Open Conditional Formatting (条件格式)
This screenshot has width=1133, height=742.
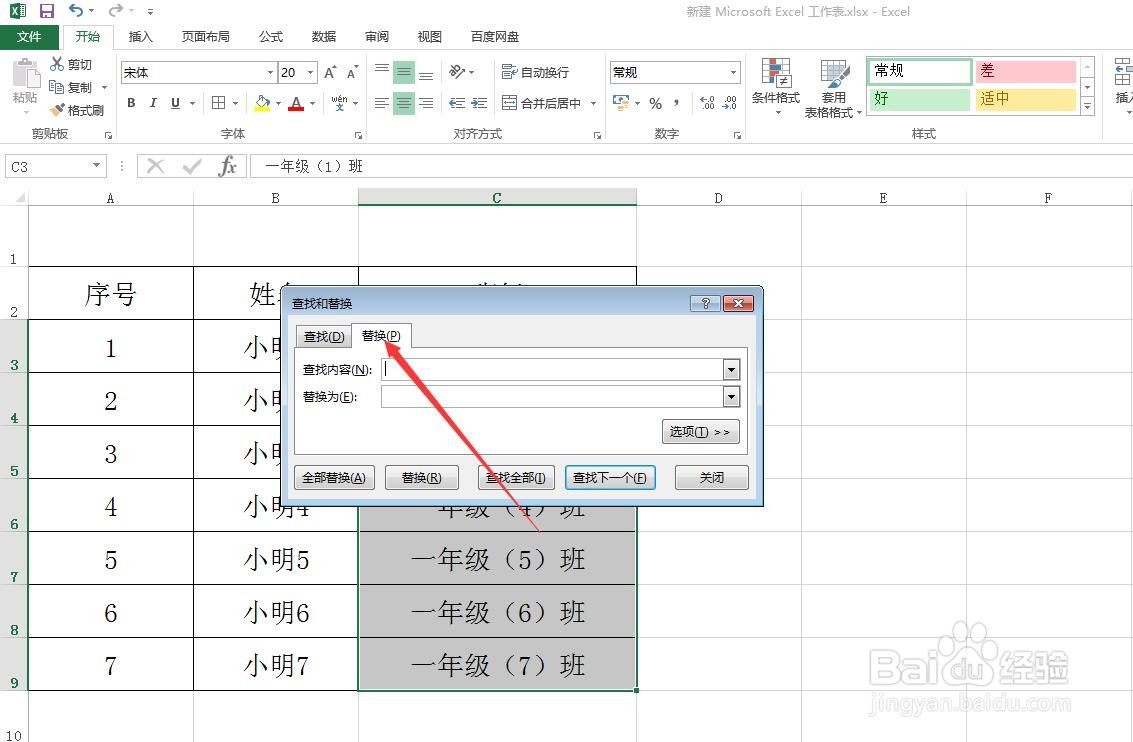tap(776, 88)
